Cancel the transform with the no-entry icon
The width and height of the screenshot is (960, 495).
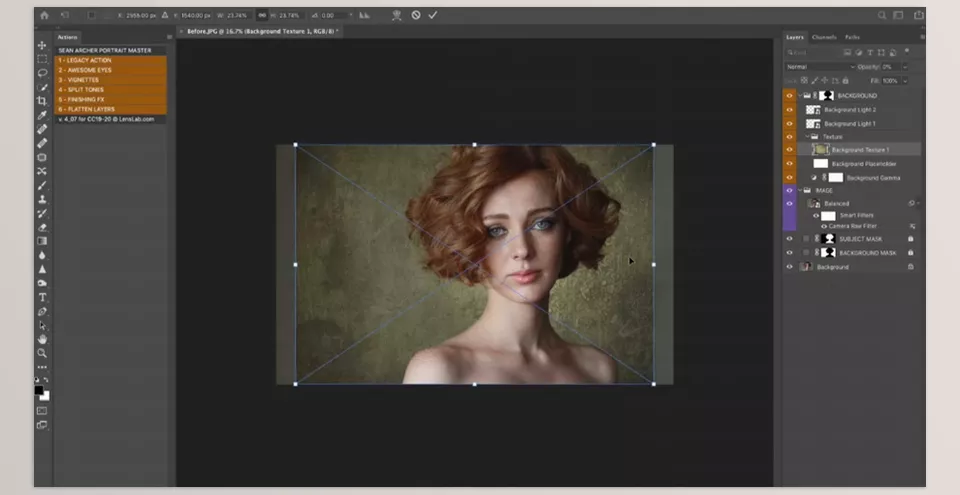click(x=416, y=15)
